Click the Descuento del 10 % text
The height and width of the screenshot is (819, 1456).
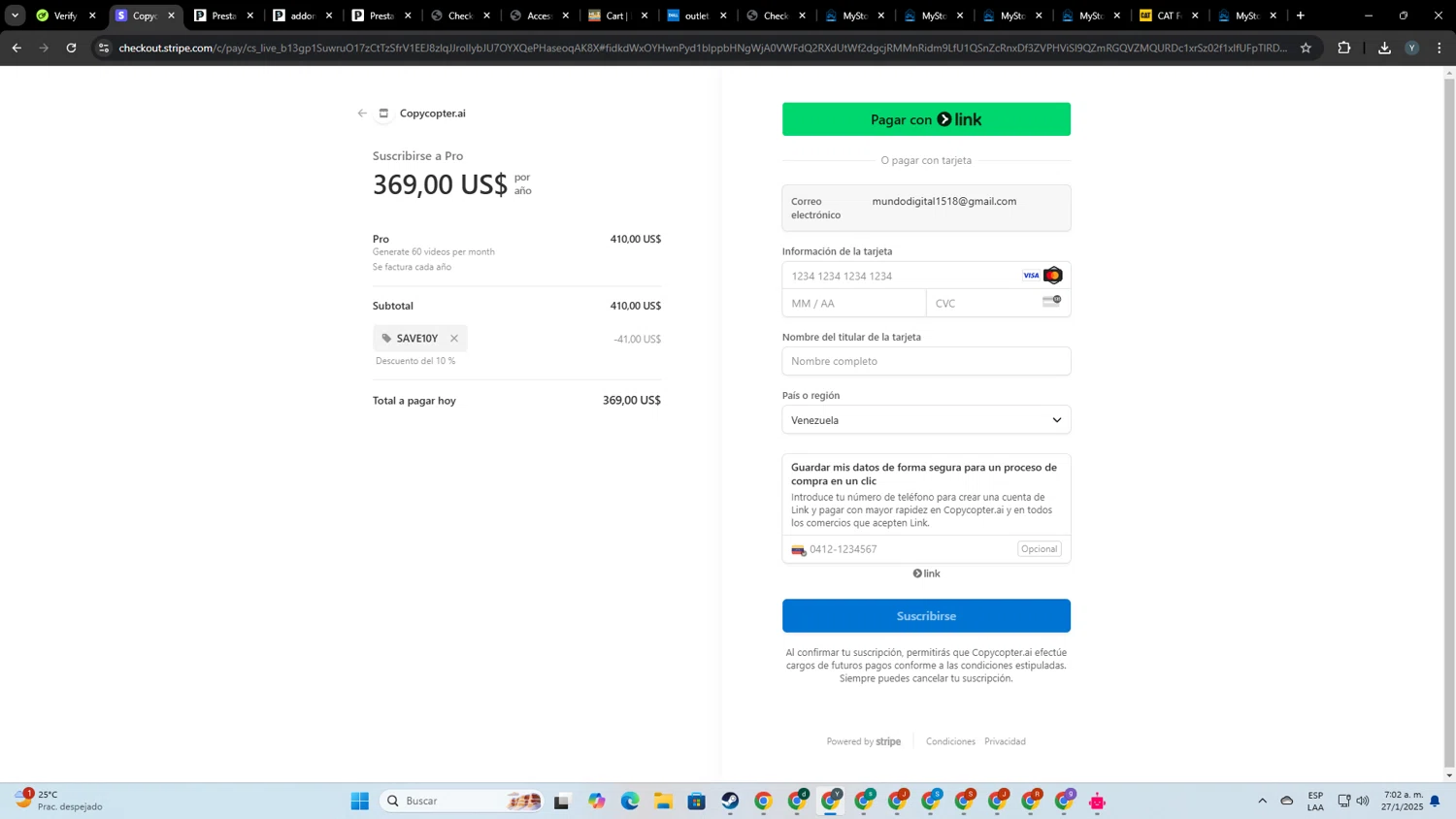tap(415, 361)
